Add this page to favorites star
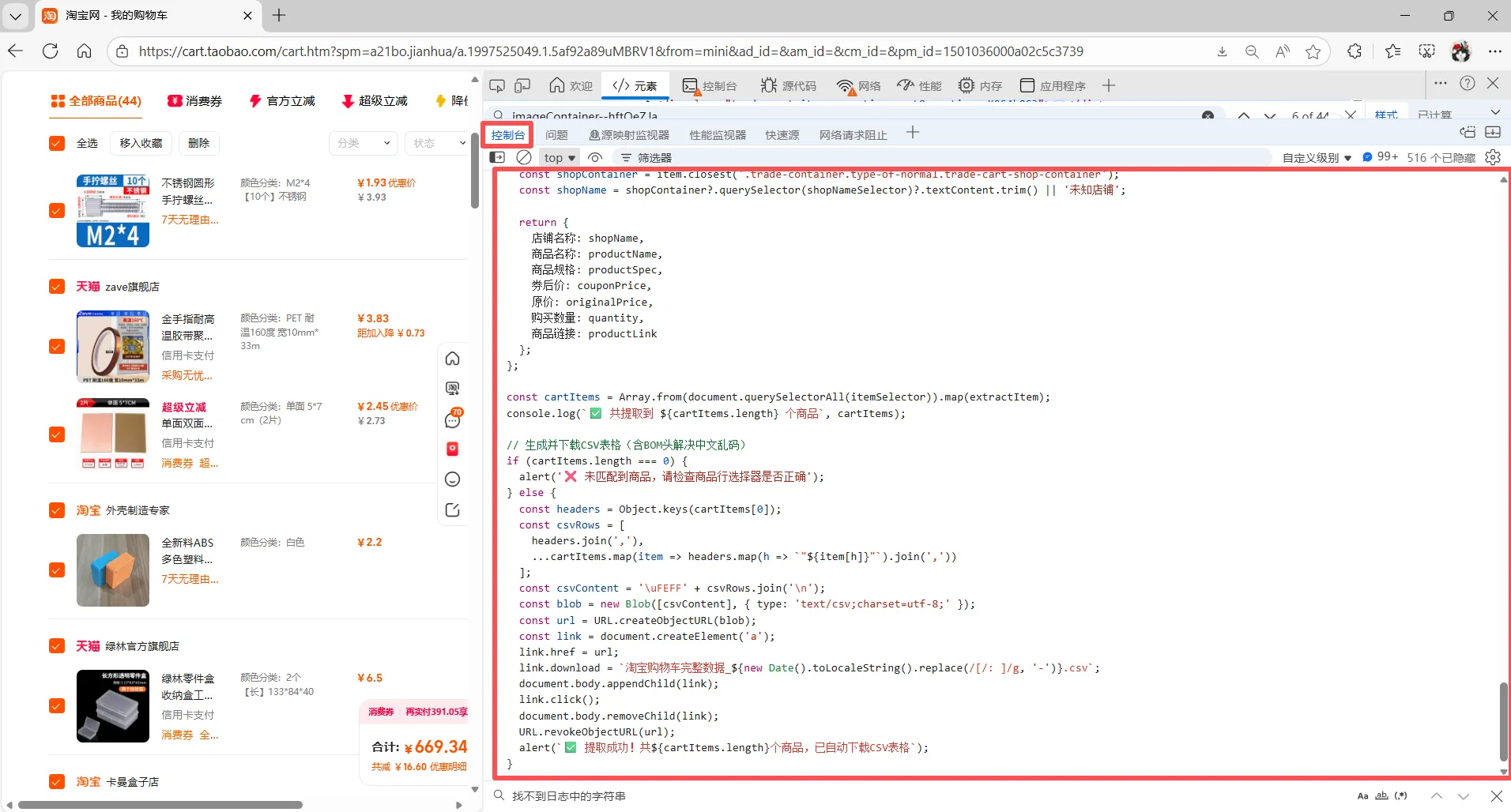 pyautogui.click(x=1313, y=51)
